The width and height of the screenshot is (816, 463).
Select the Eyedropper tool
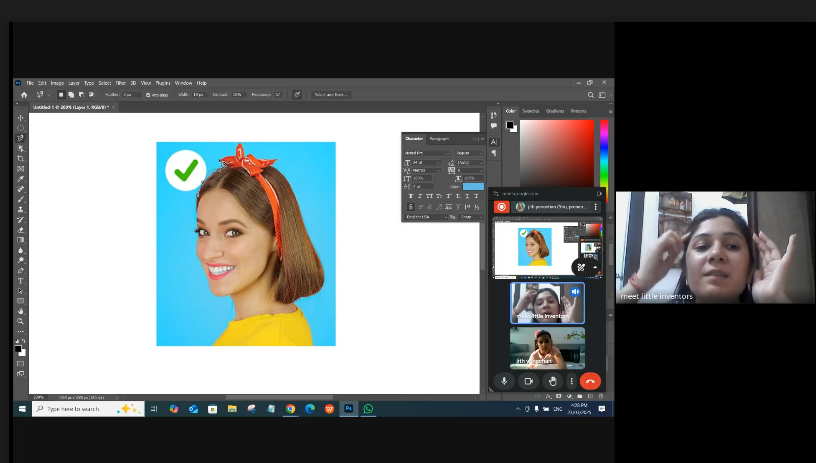pos(21,179)
